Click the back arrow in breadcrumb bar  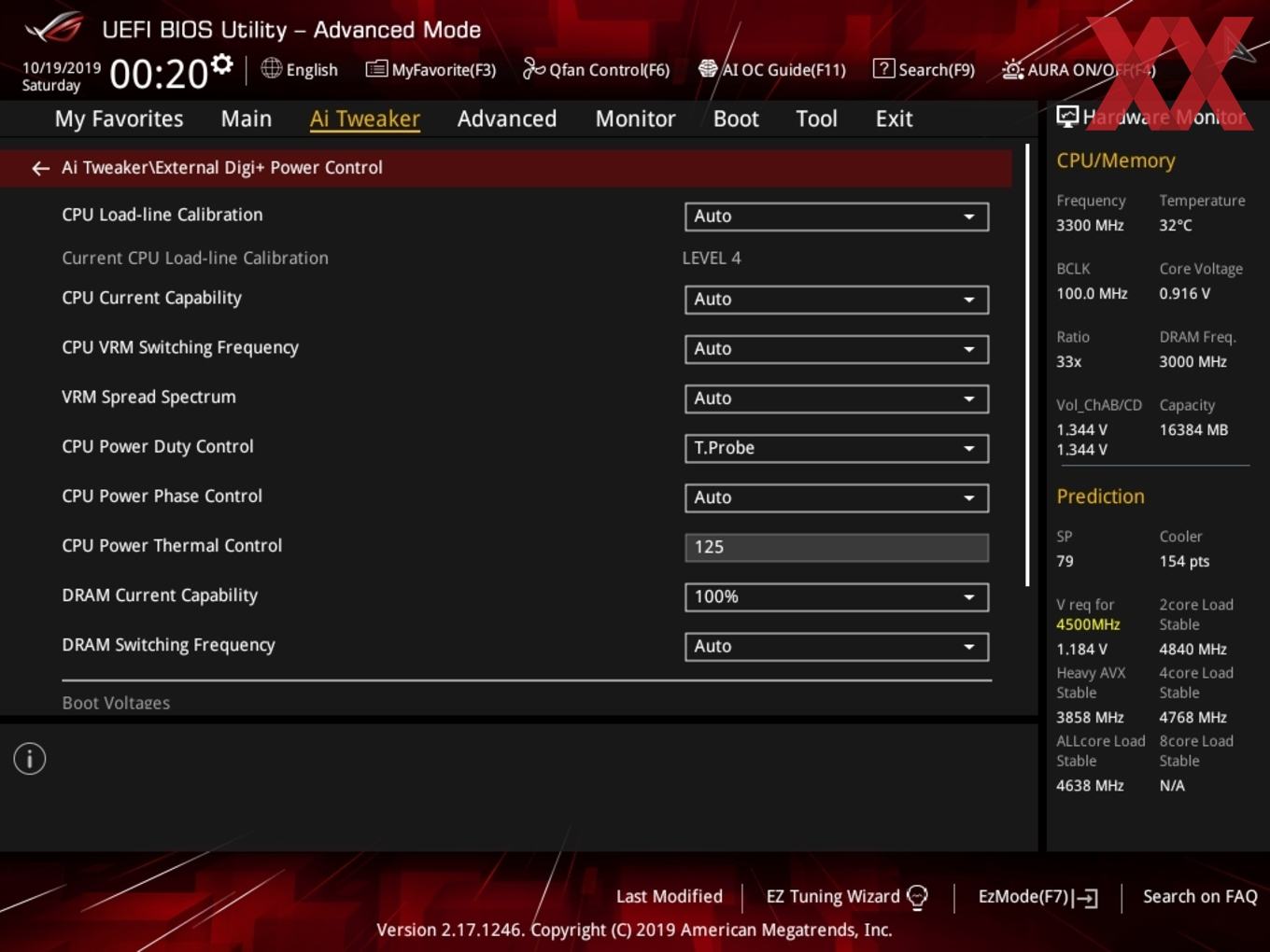coord(40,168)
